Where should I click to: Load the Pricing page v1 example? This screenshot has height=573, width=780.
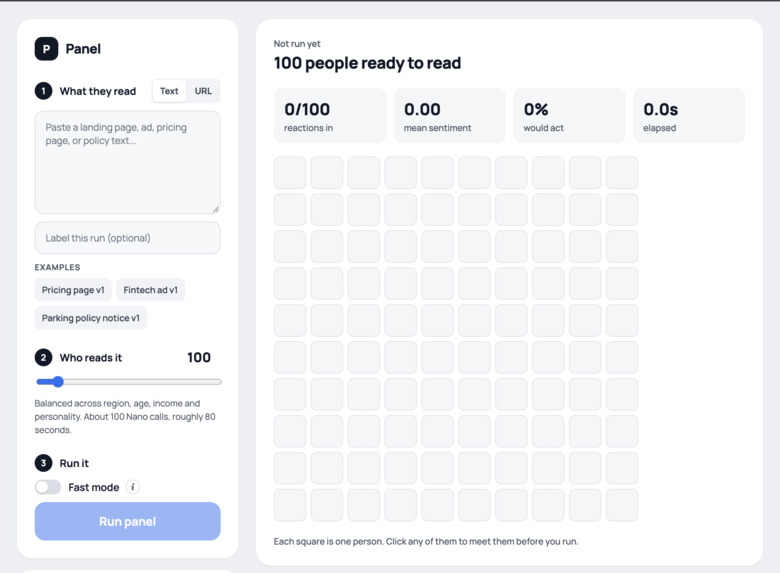[x=73, y=290]
